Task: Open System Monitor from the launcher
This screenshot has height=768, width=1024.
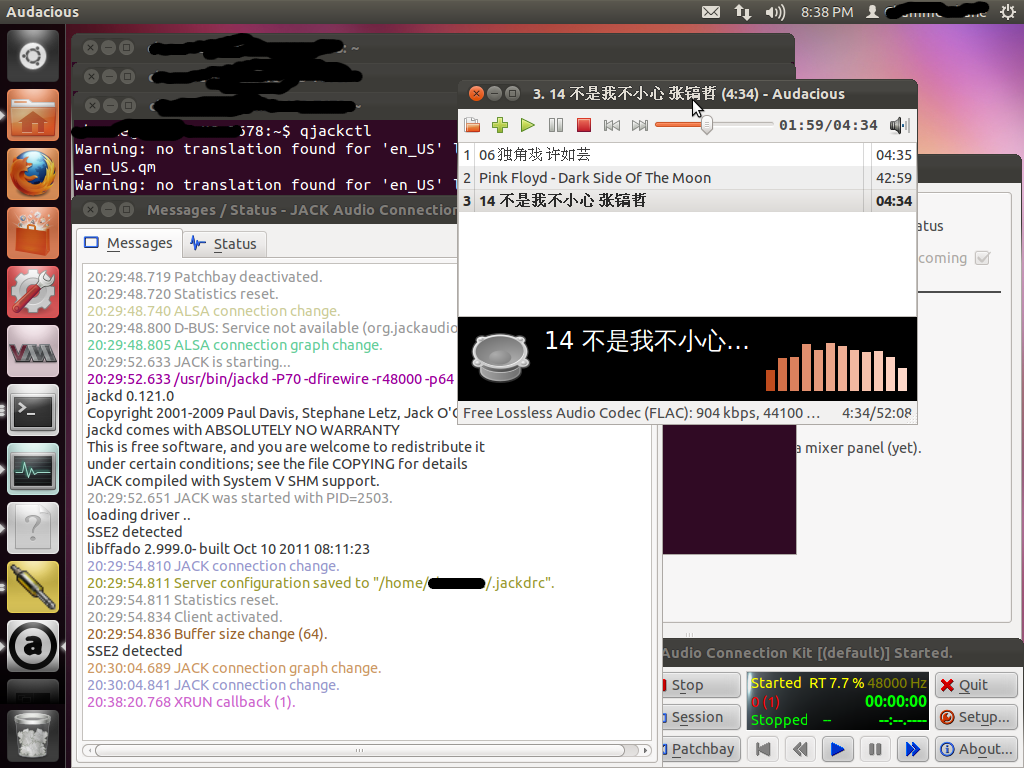Action: (33, 469)
